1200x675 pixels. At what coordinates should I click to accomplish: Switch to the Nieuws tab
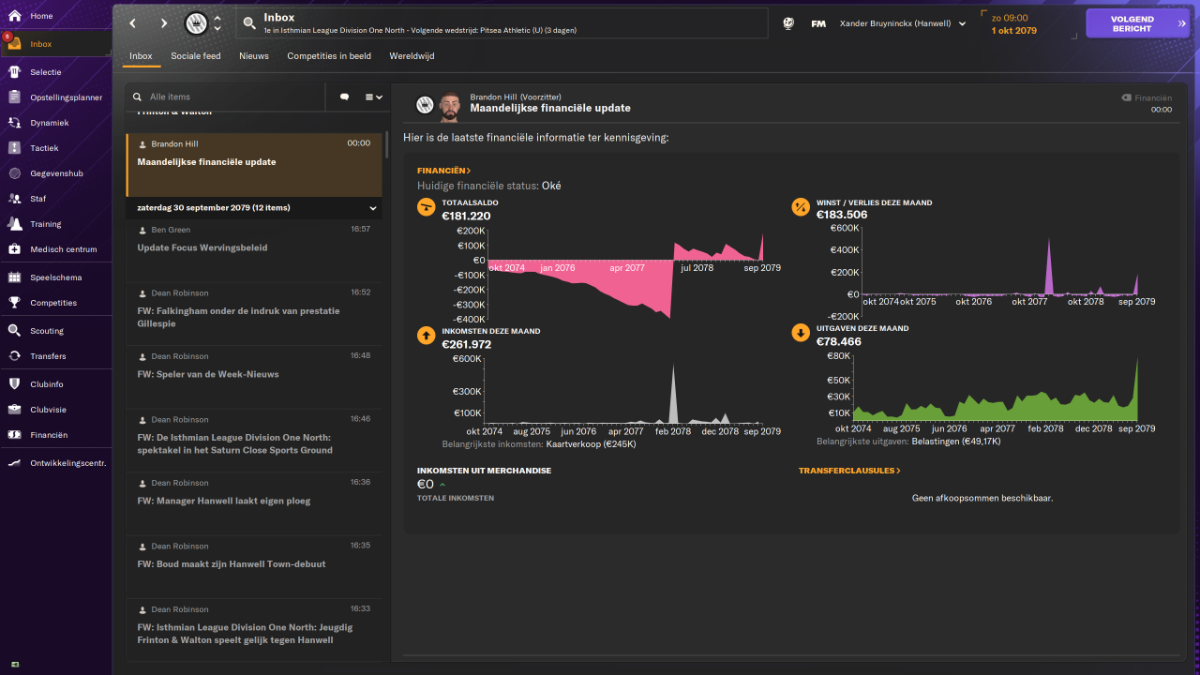(x=254, y=56)
